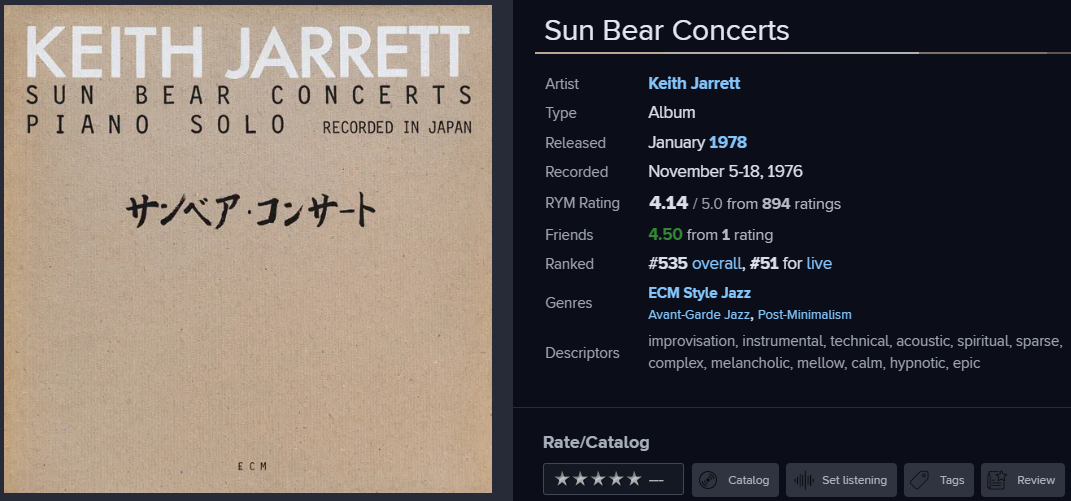Screen dimensions: 1071x501
Task: Click the Catalog vinyl disc icon
Action: point(708,480)
